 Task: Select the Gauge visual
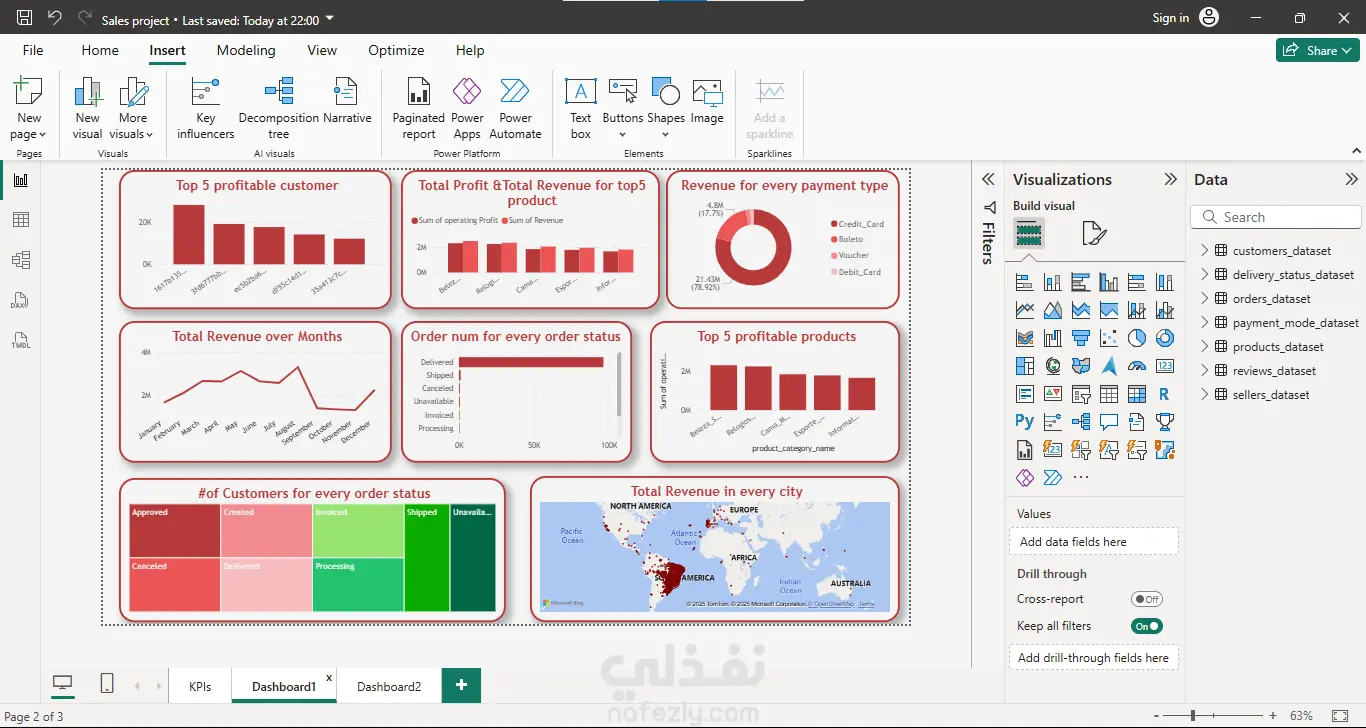point(1136,366)
